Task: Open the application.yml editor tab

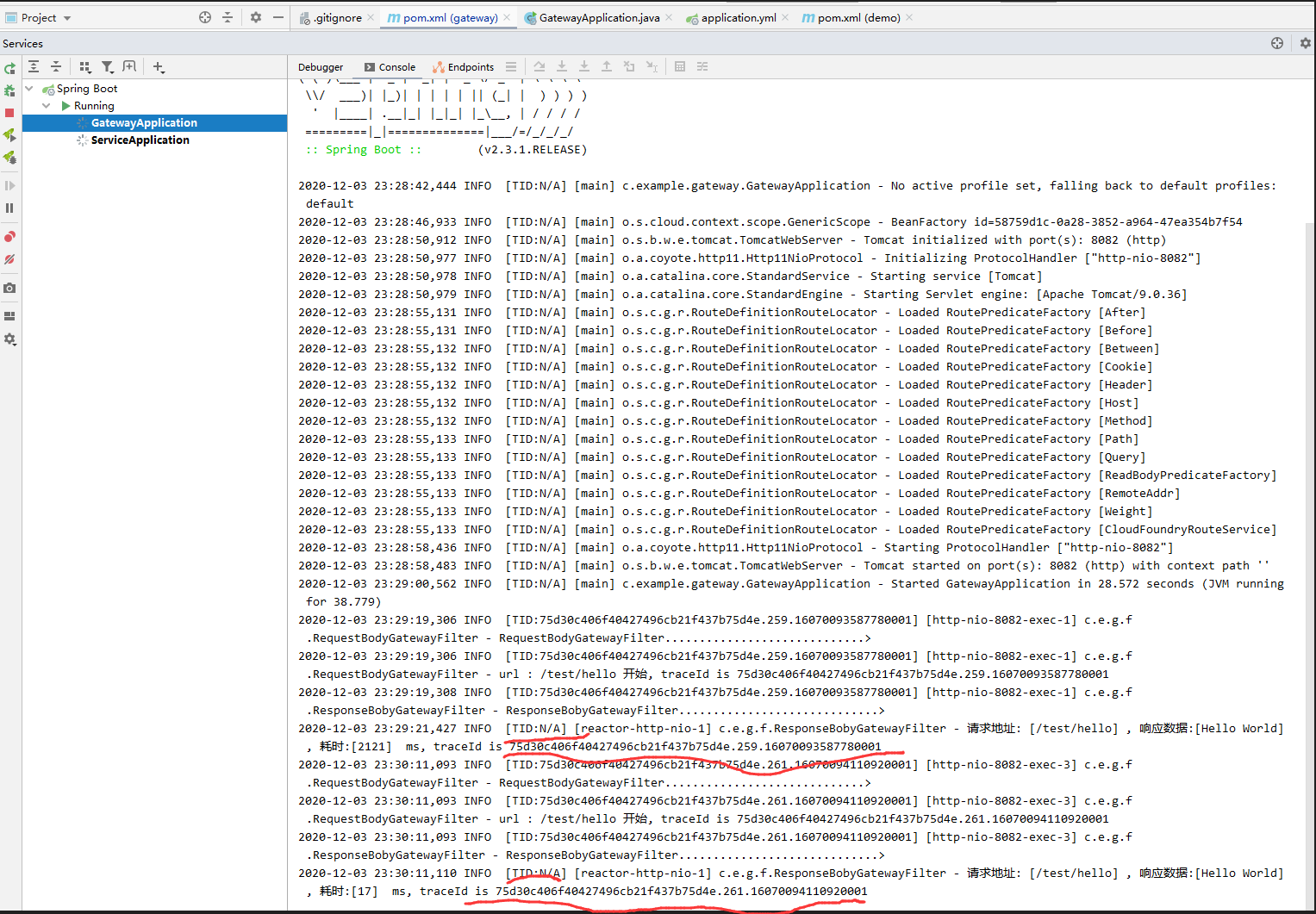Action: point(735,16)
